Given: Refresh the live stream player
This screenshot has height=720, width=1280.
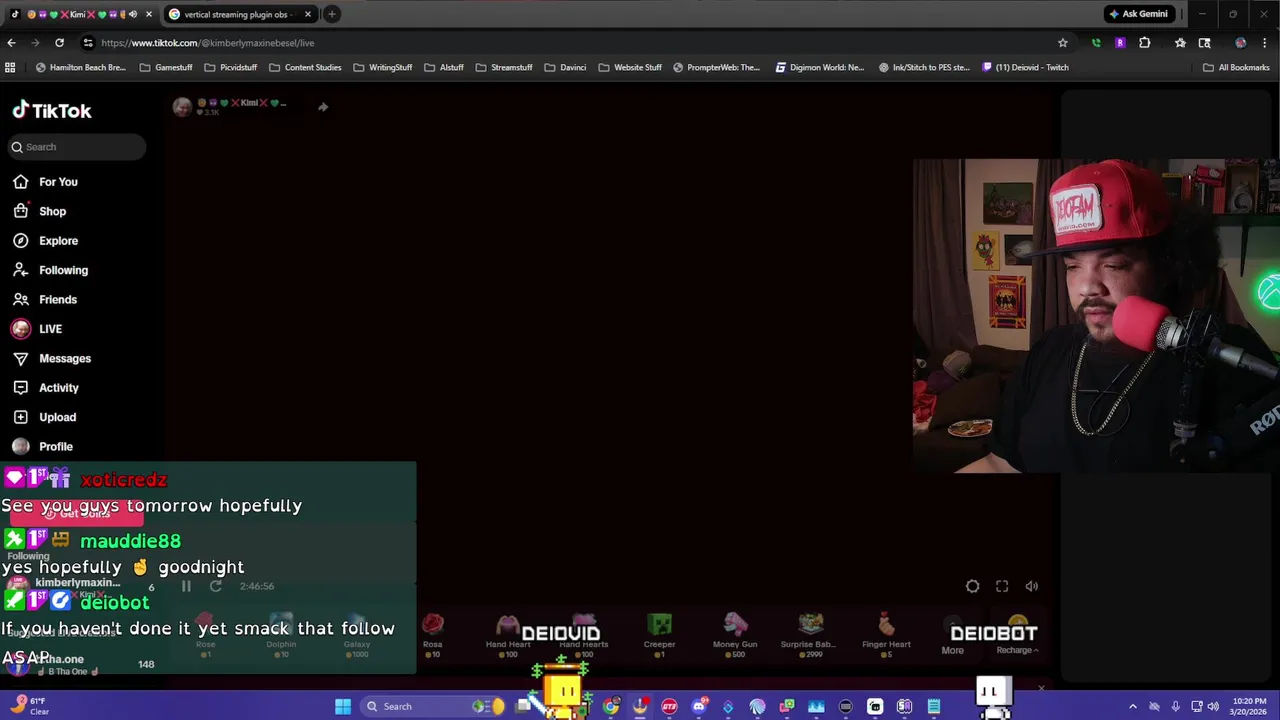Looking at the screenshot, I should [x=215, y=586].
